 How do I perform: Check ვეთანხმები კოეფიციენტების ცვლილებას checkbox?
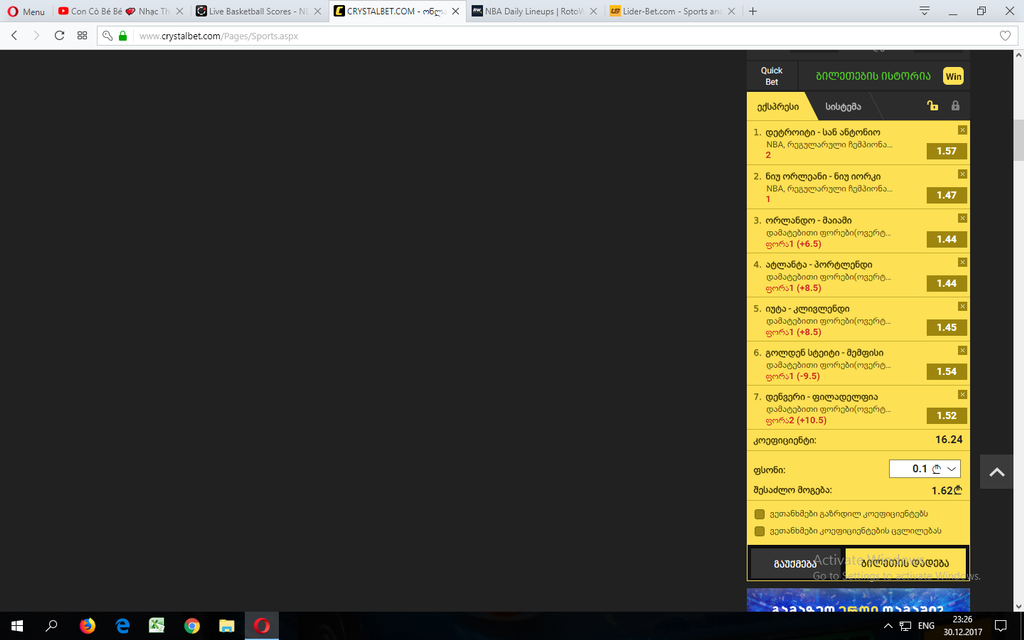pyautogui.click(x=760, y=531)
